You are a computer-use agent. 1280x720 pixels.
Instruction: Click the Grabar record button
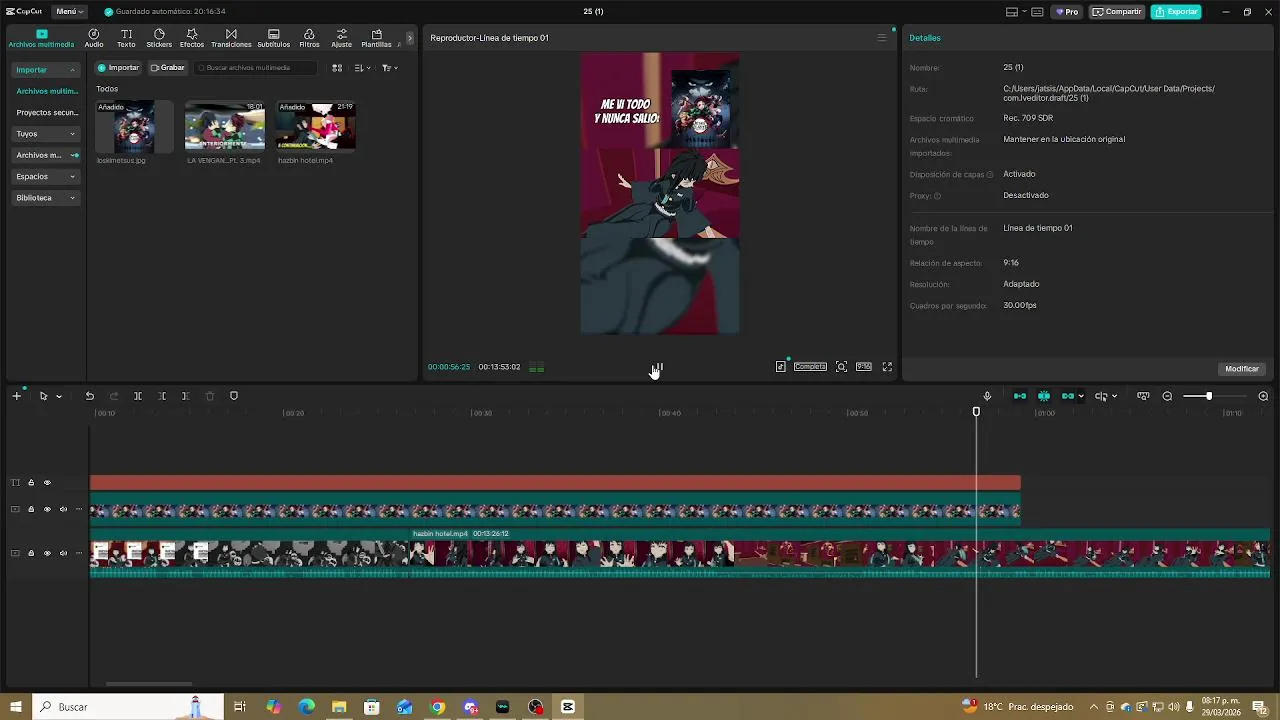[x=167, y=68]
